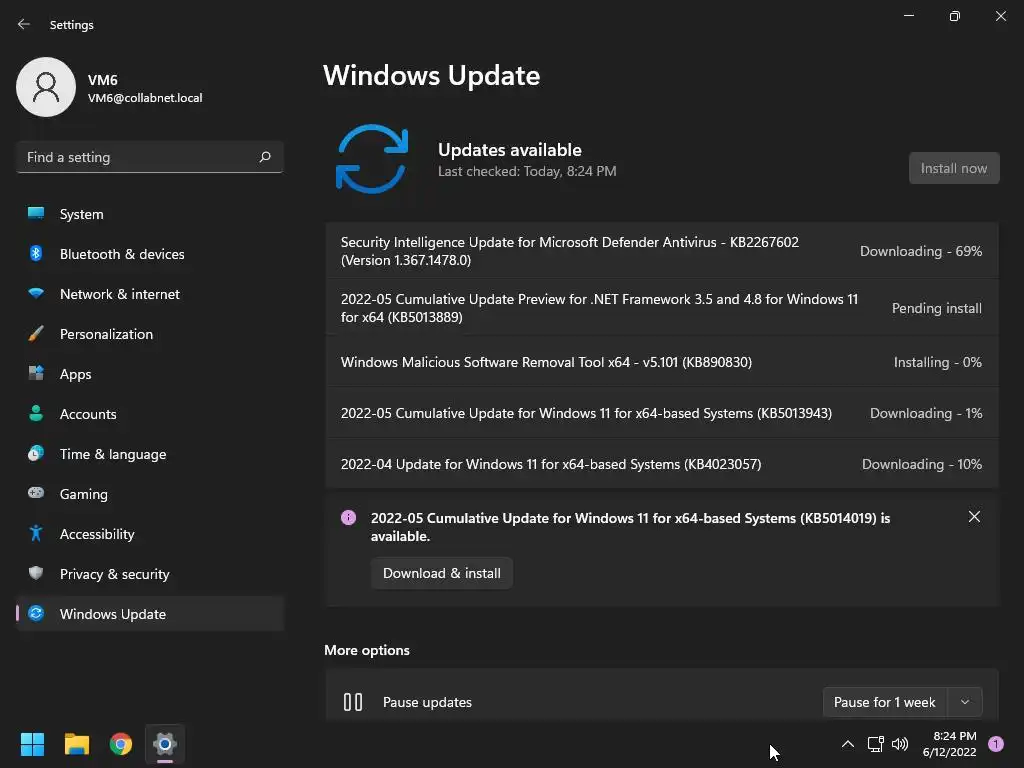This screenshot has width=1024, height=768.
Task: Click the network tray icon
Action: tap(875, 744)
